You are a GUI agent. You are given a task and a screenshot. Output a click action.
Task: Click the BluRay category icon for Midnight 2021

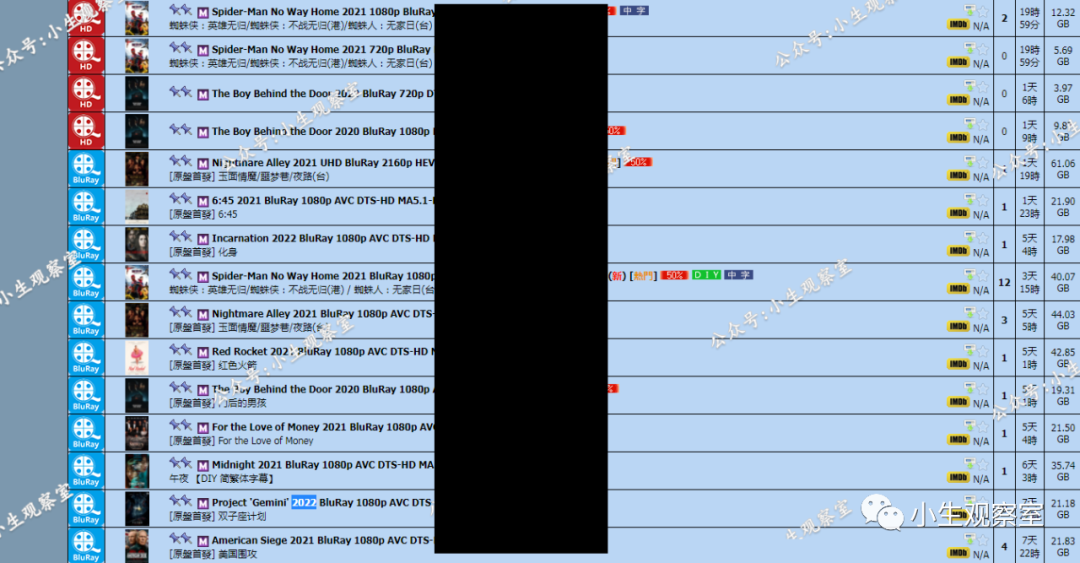[86, 471]
